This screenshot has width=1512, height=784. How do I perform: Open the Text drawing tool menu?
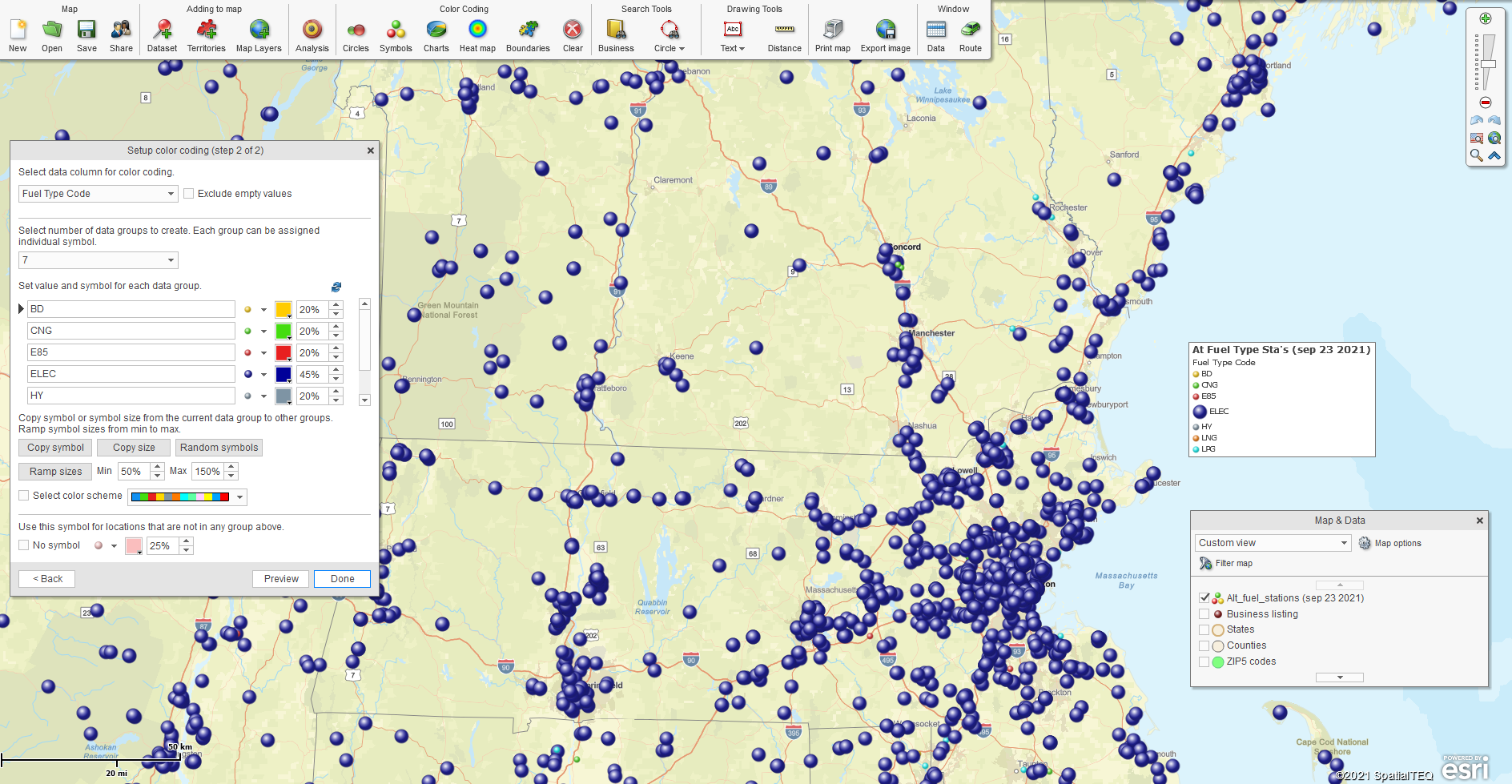click(x=732, y=36)
